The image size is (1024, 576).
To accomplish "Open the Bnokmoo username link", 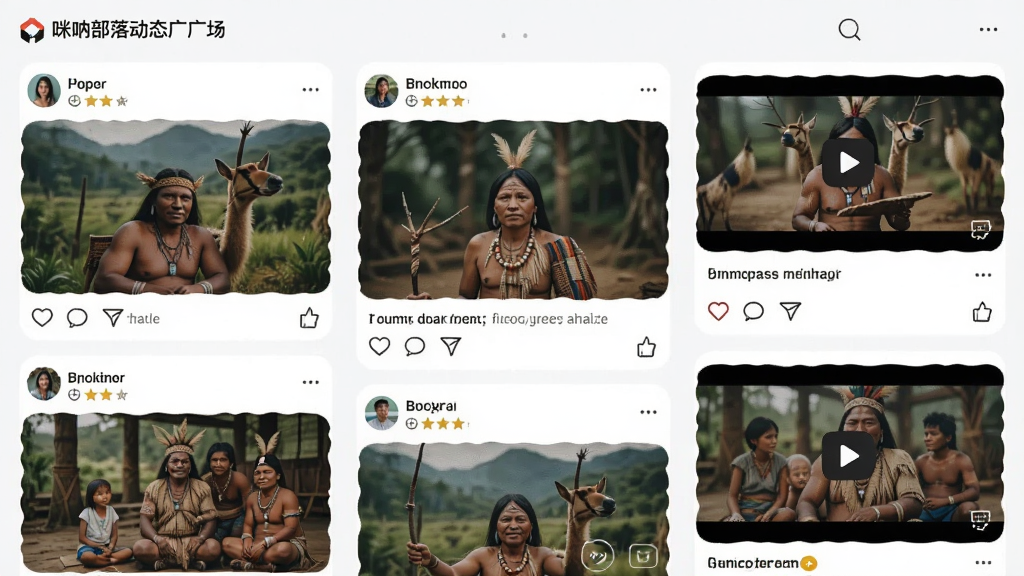I will pyautogui.click(x=436, y=84).
